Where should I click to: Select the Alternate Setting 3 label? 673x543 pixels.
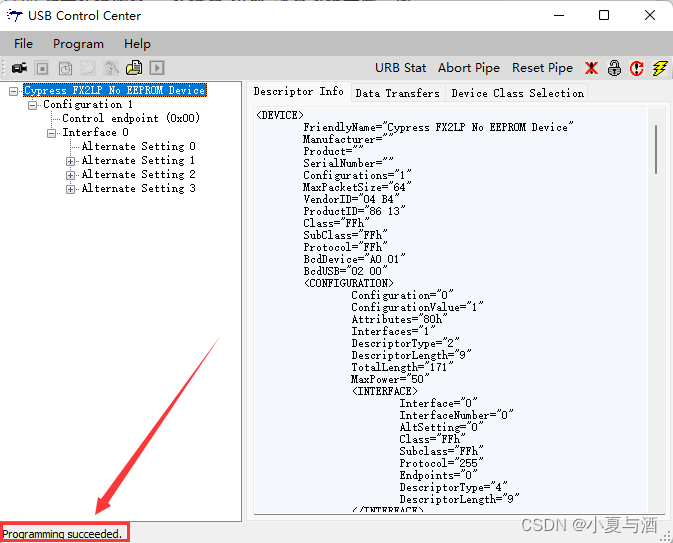(x=138, y=188)
